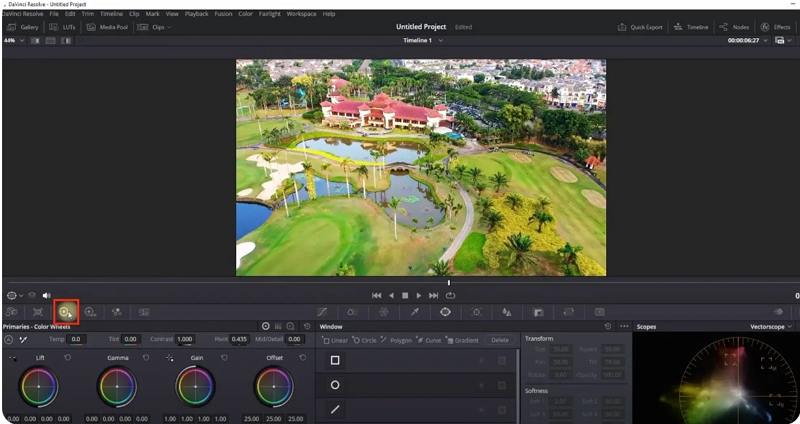The height and width of the screenshot is (424, 800).
Task: Toggle the LUTs panel
Action: [x=62, y=27]
